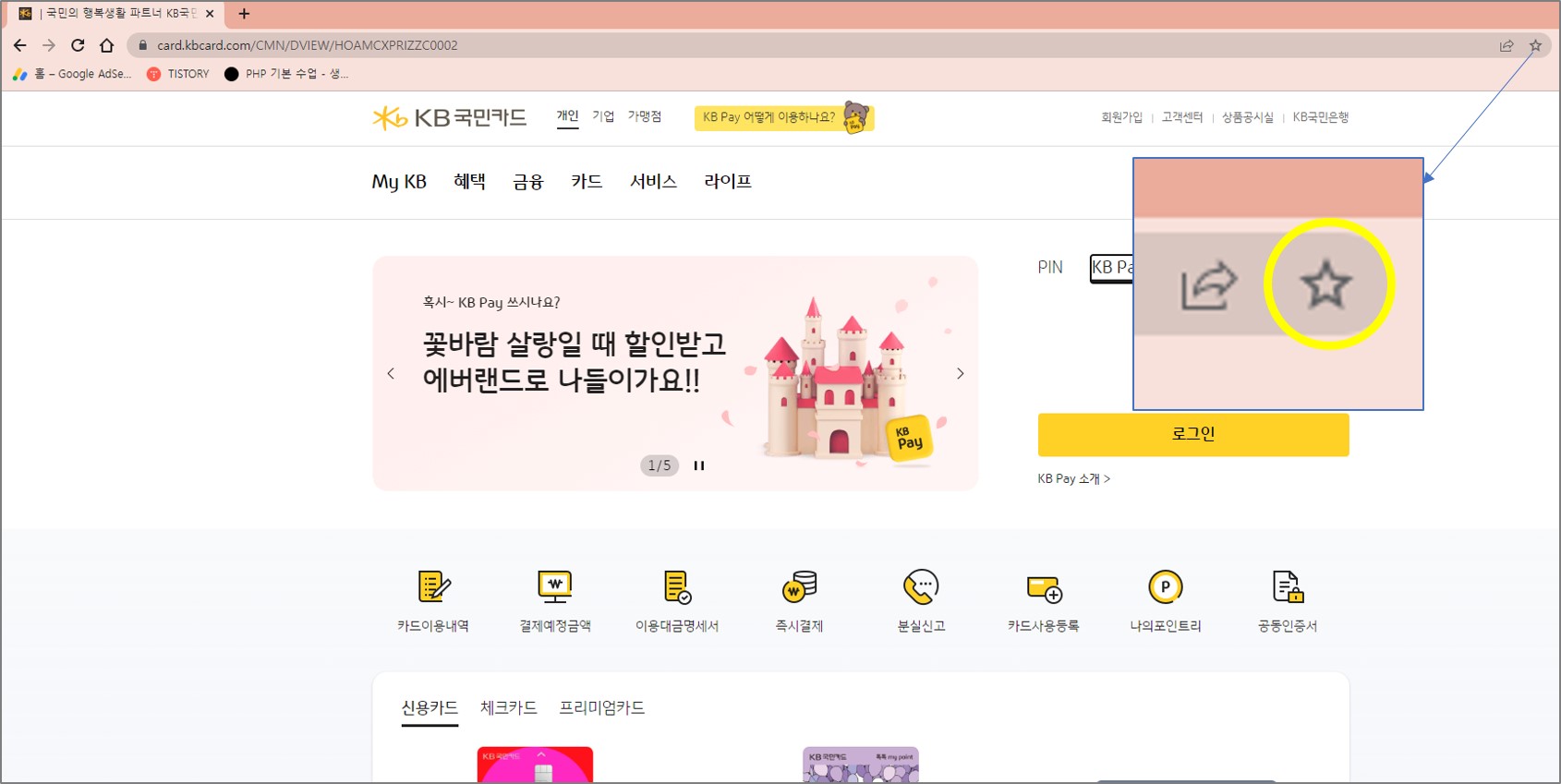This screenshot has height=784, width=1561.
Task: Reload the page with refresh icon
Action: (x=78, y=45)
